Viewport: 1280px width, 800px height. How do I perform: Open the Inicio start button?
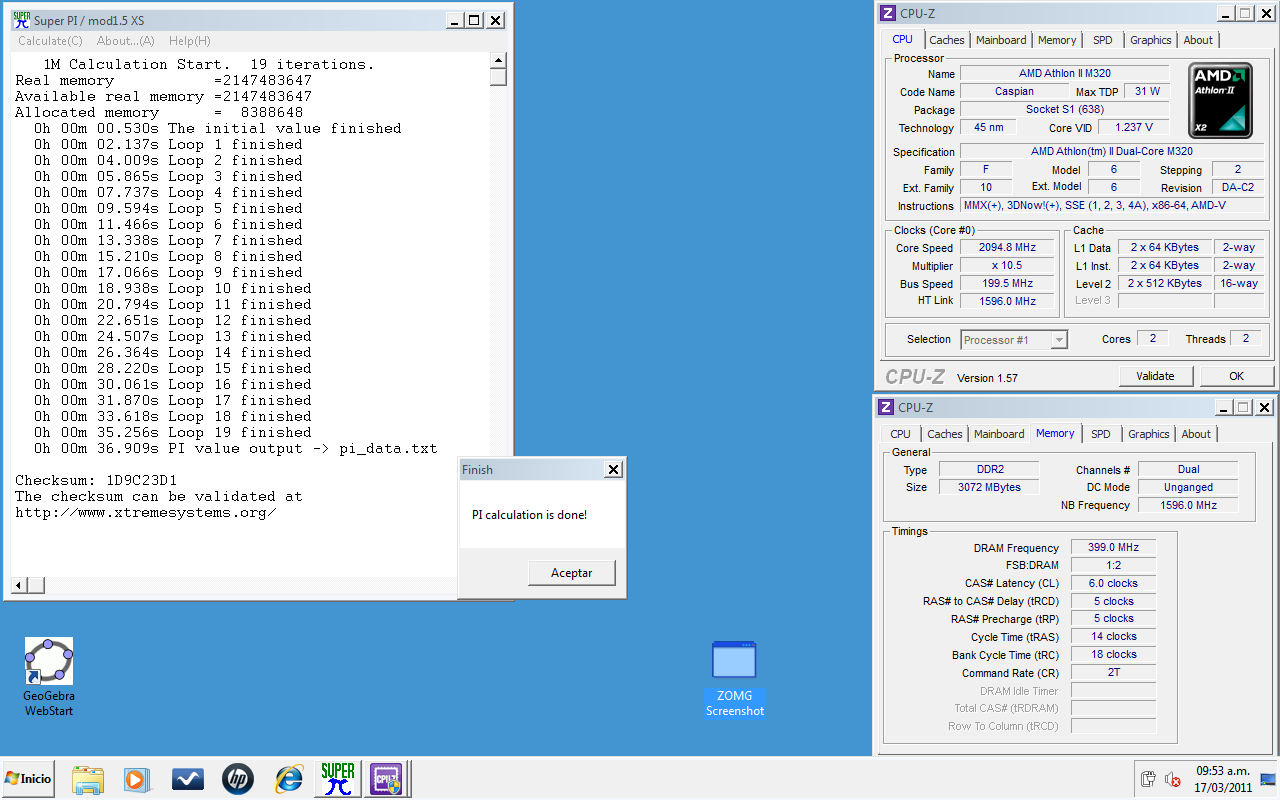coord(29,778)
